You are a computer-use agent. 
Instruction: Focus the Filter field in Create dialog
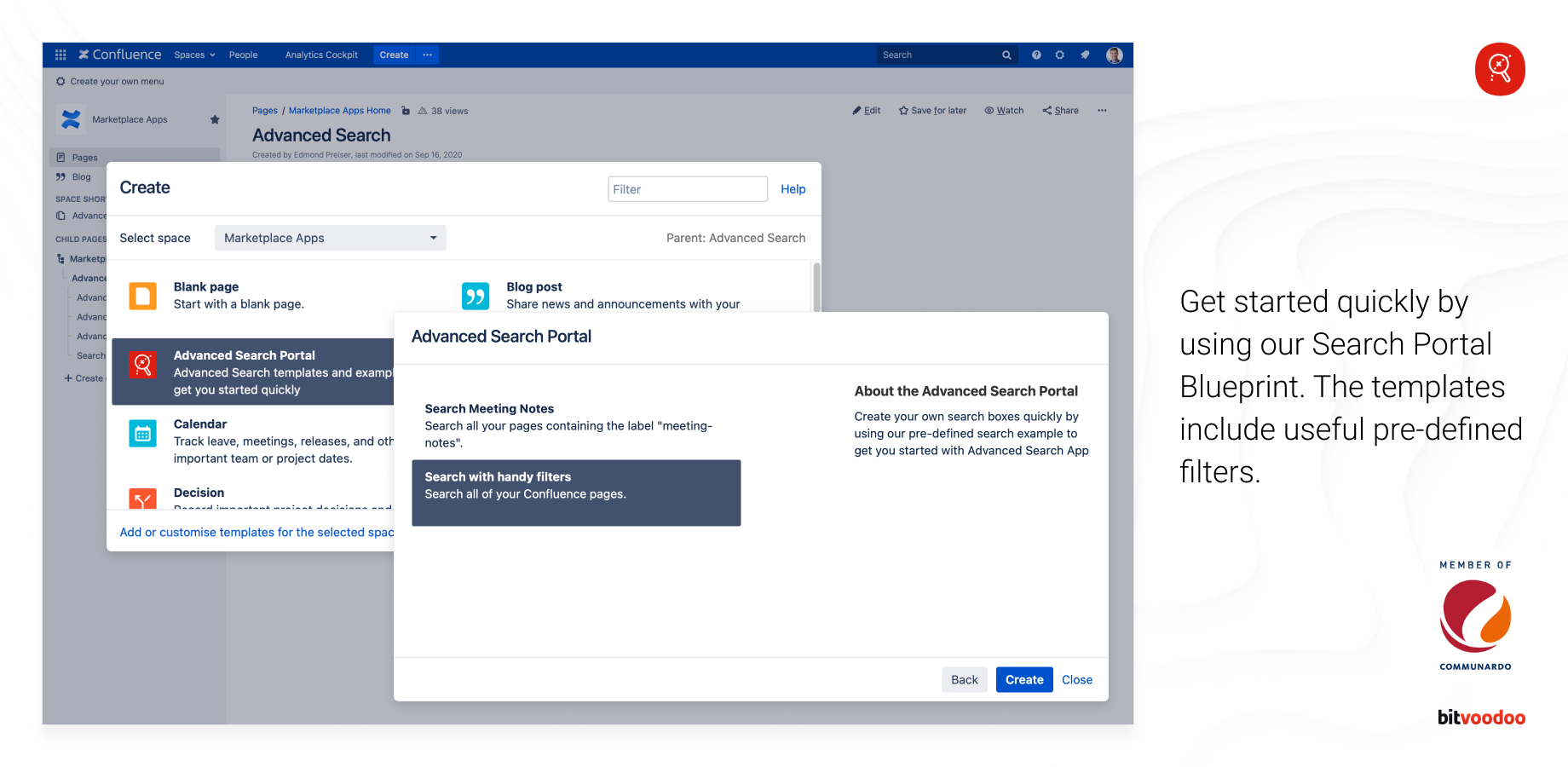tap(688, 189)
